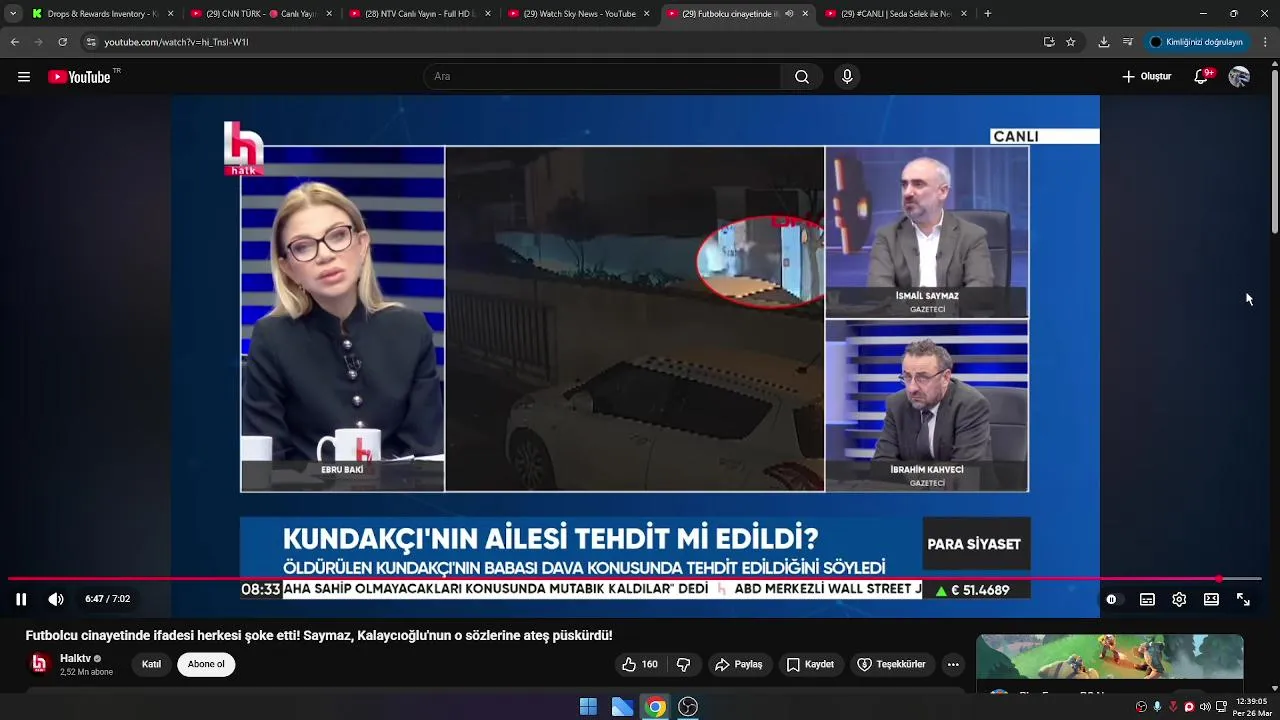Pause the playing video
Screen dimensions: 1280x720
(21, 599)
